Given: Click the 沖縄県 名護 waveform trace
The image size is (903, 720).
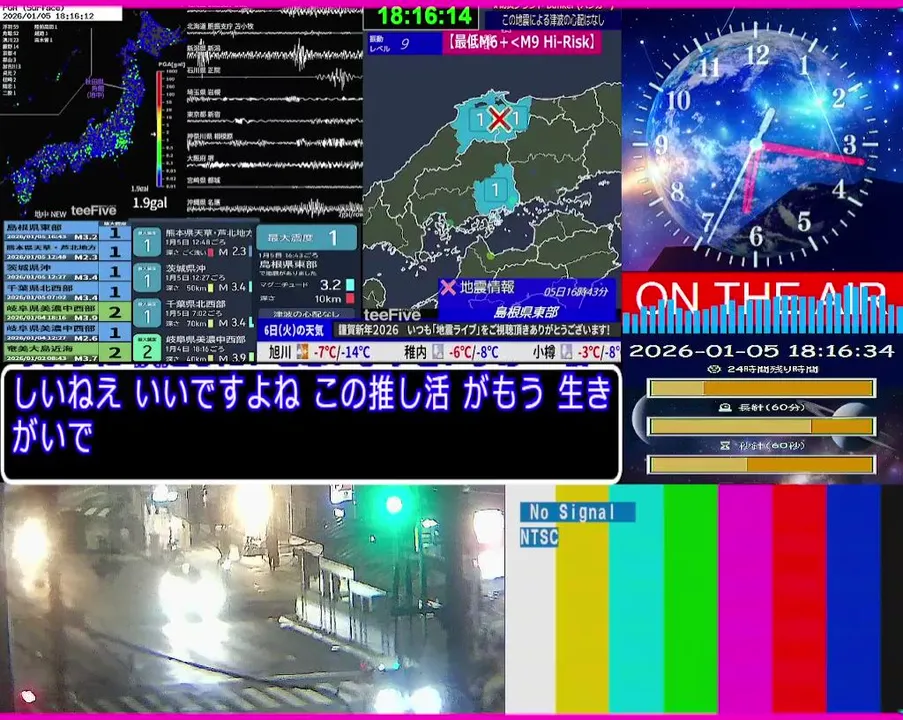Looking at the screenshot, I should tap(275, 207).
